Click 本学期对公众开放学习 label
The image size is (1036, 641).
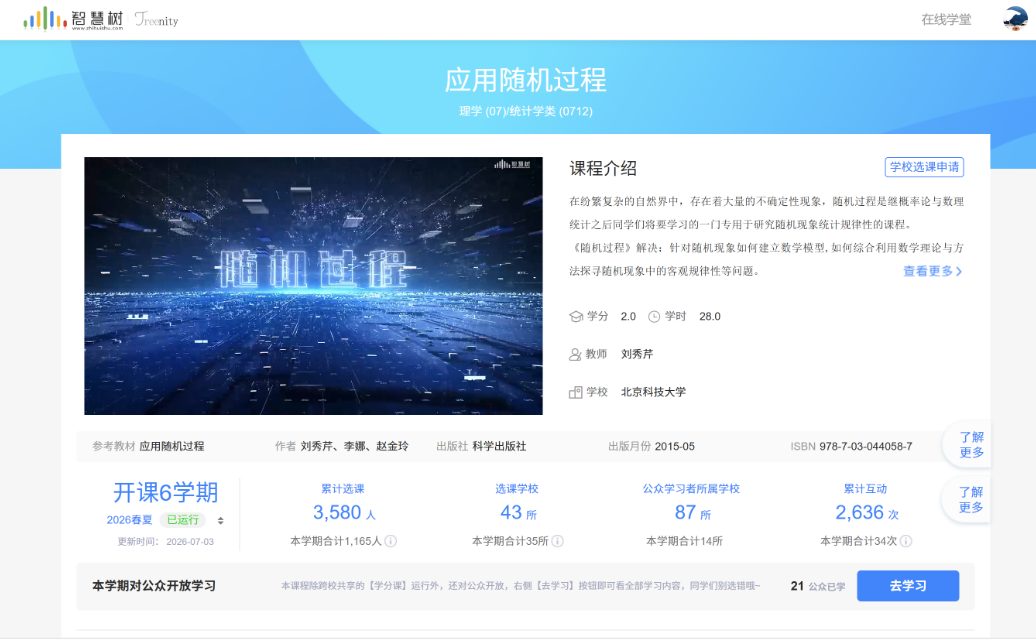(x=154, y=586)
